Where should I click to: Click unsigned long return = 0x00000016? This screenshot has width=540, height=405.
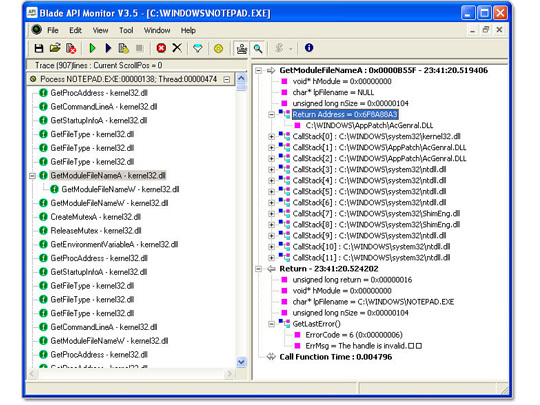(352, 280)
